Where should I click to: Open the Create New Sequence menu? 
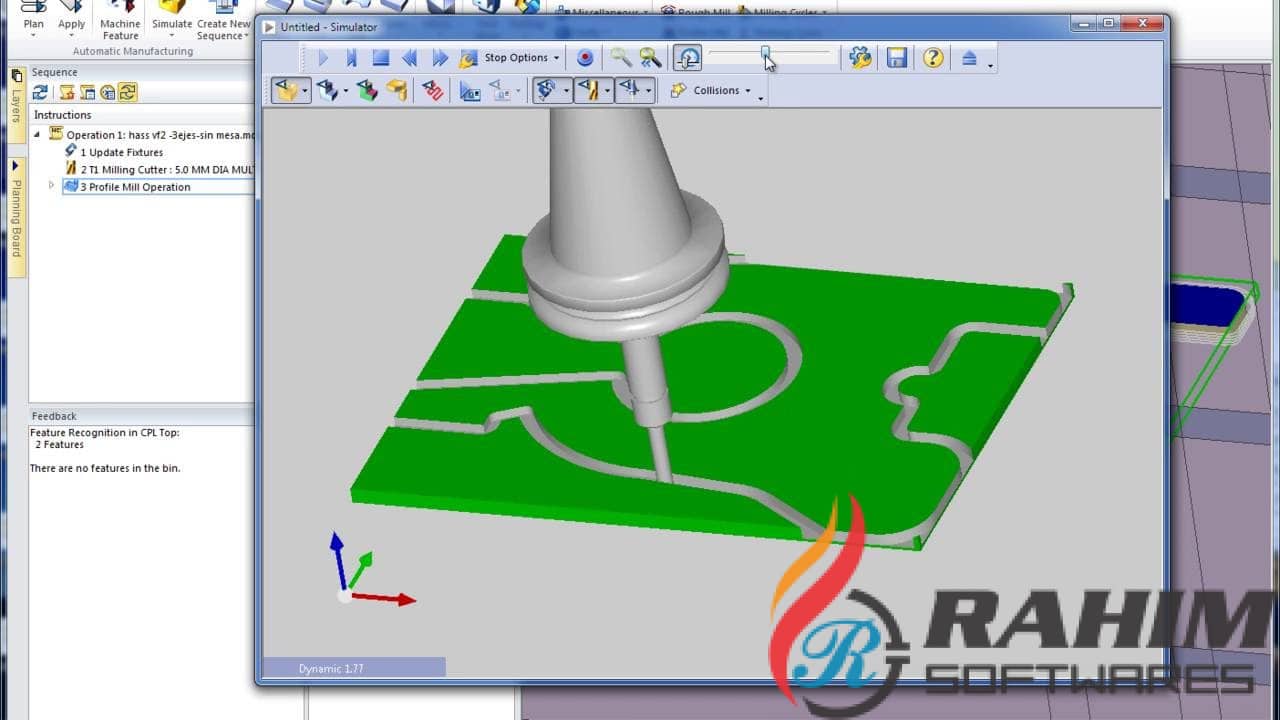coord(224,19)
